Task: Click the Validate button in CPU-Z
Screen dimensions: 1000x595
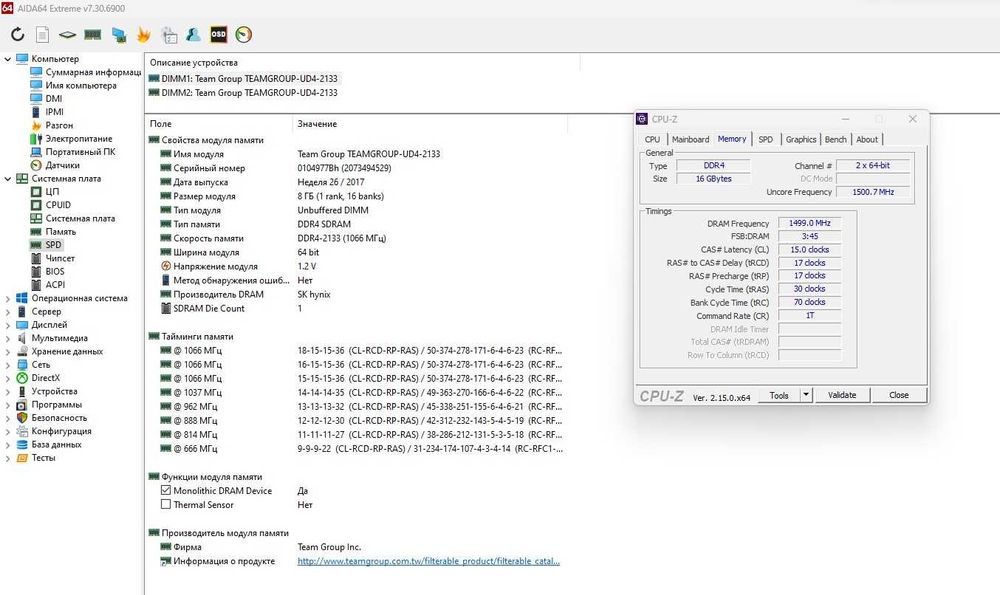Action: click(x=842, y=395)
